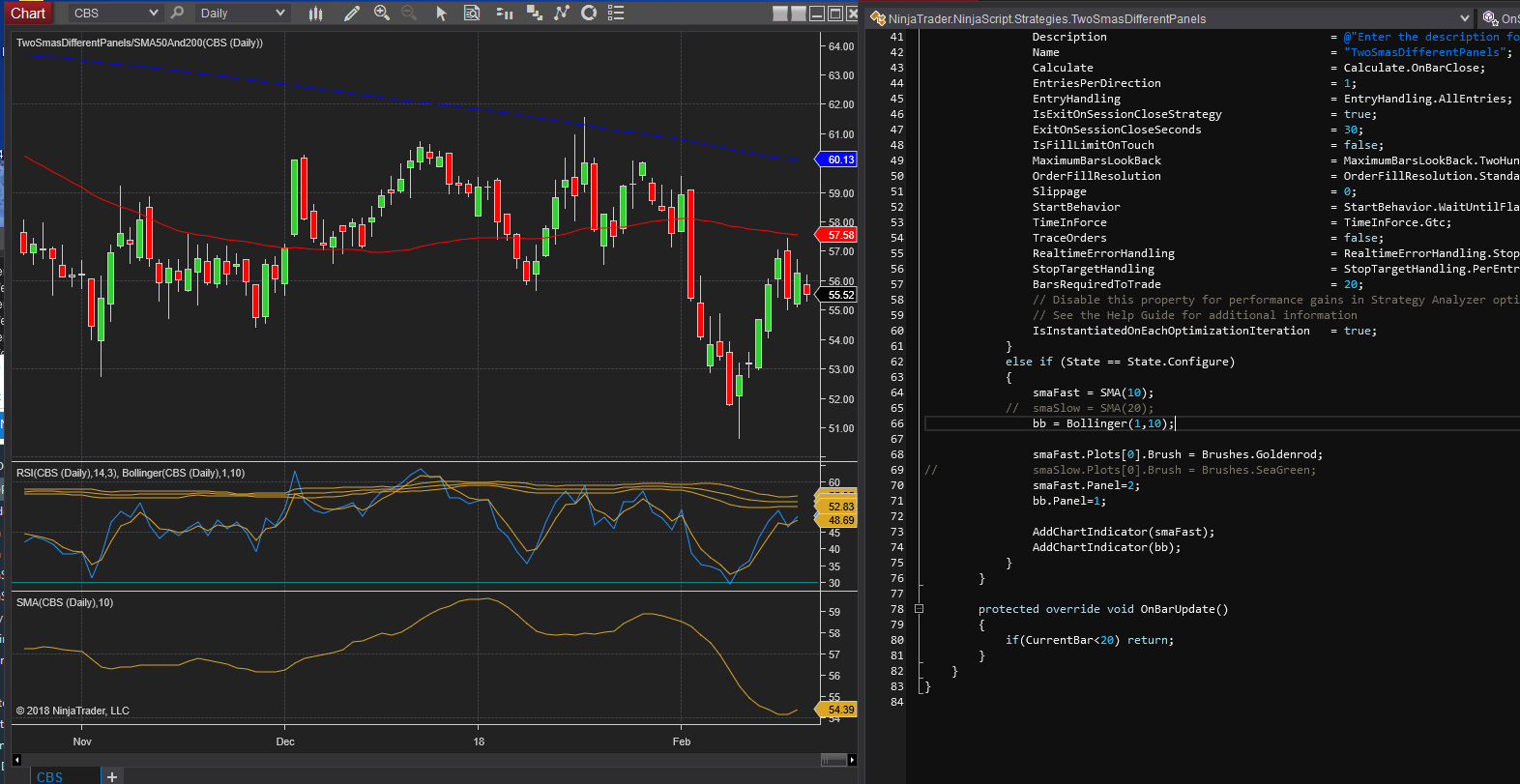Click the red Chart label button
This screenshot has height=784, width=1520.
tap(28, 13)
